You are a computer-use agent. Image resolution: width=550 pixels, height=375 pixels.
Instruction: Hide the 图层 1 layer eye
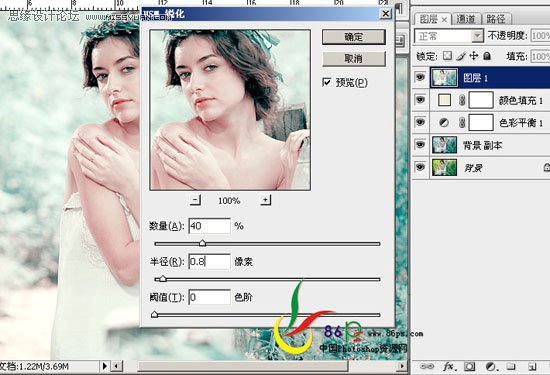point(420,77)
